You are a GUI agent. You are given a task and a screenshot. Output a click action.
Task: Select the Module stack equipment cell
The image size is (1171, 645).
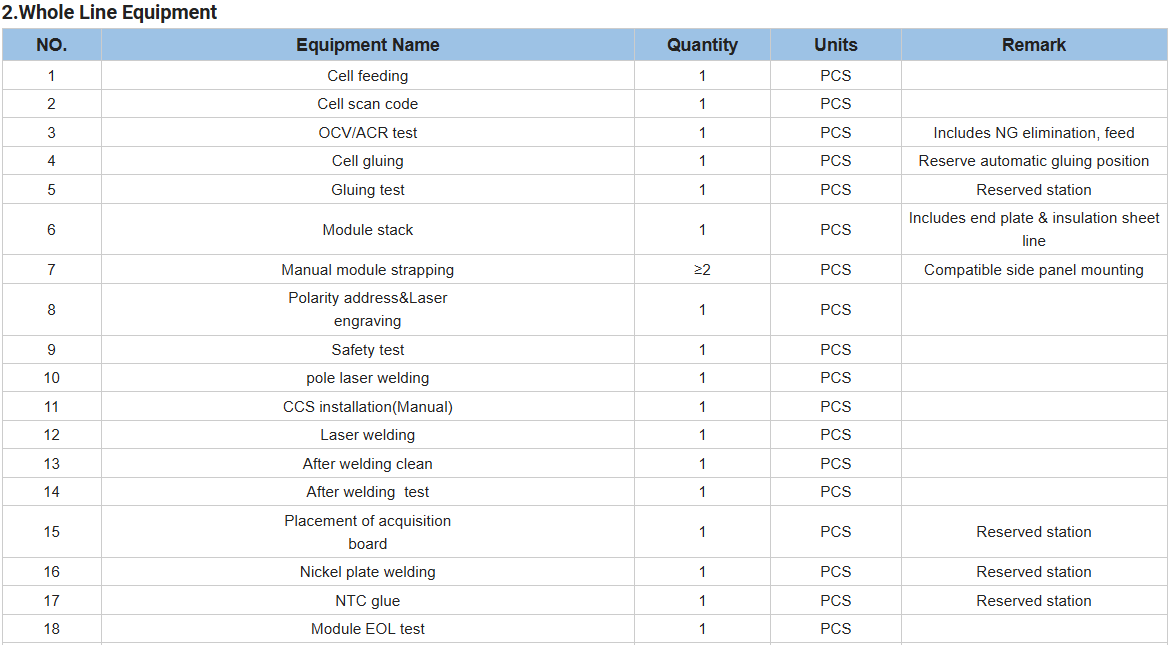pyautogui.click(x=367, y=230)
